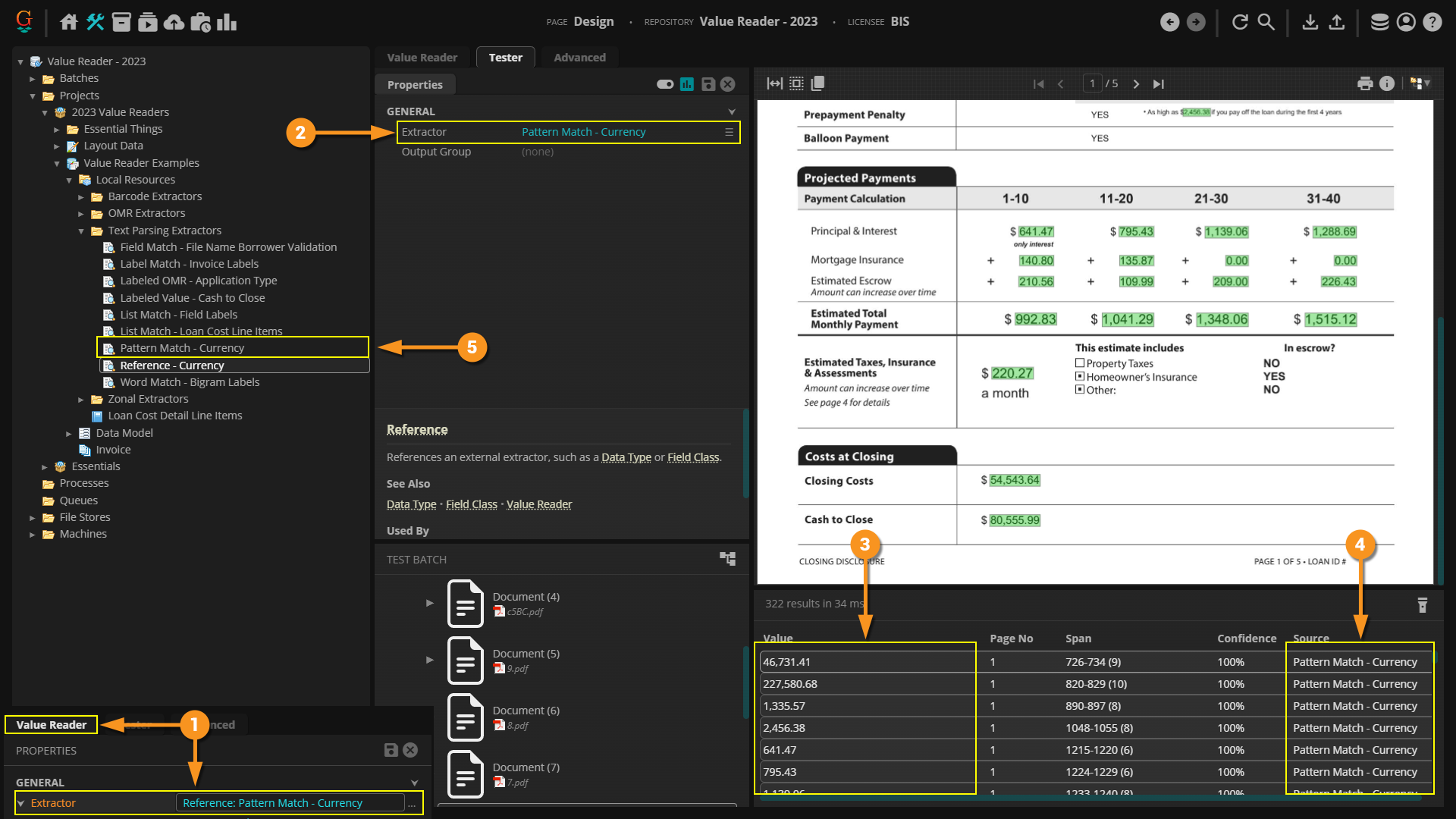Toggle the switch in Properties header

[665, 84]
